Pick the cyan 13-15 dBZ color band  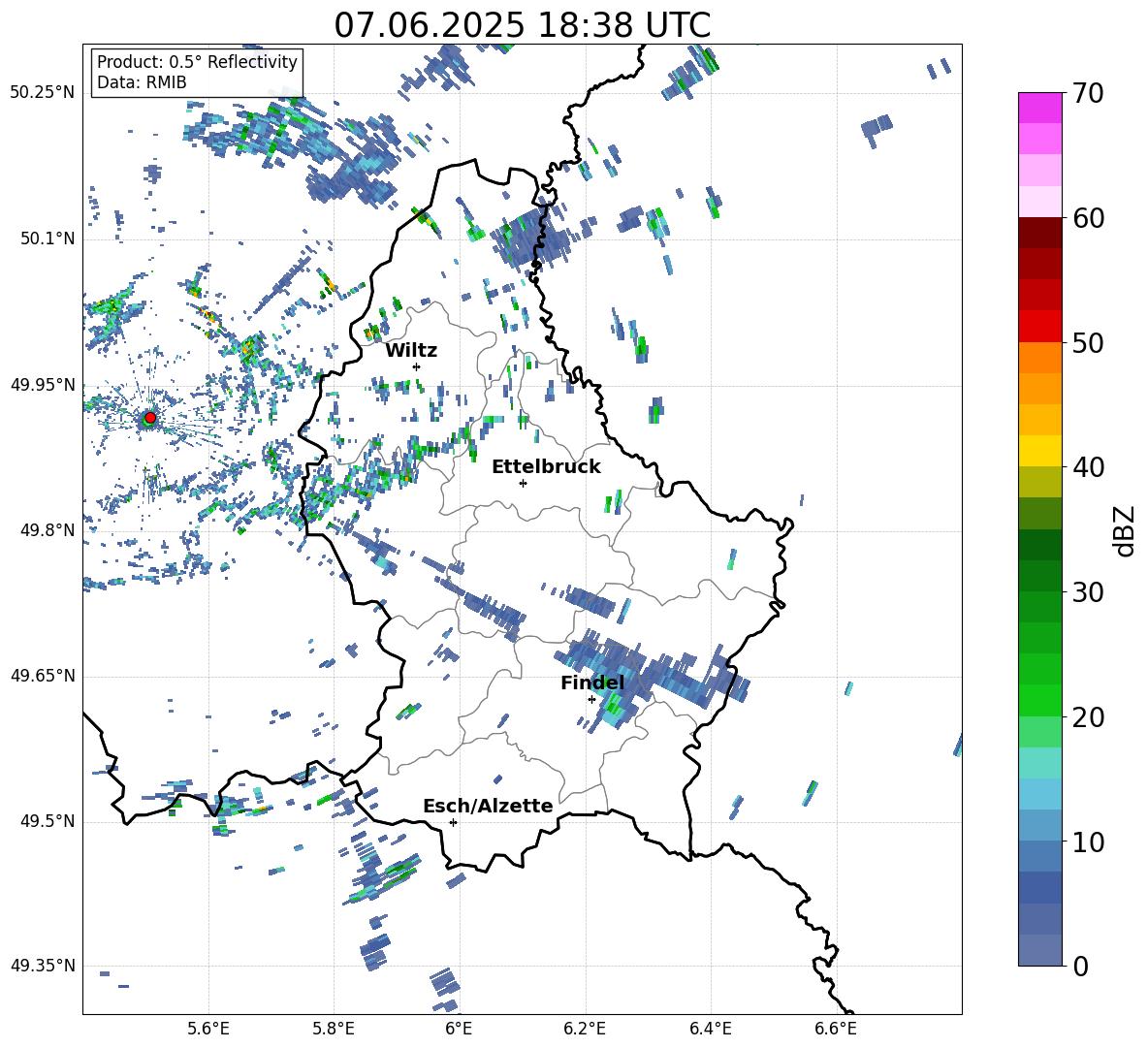click(1039, 794)
